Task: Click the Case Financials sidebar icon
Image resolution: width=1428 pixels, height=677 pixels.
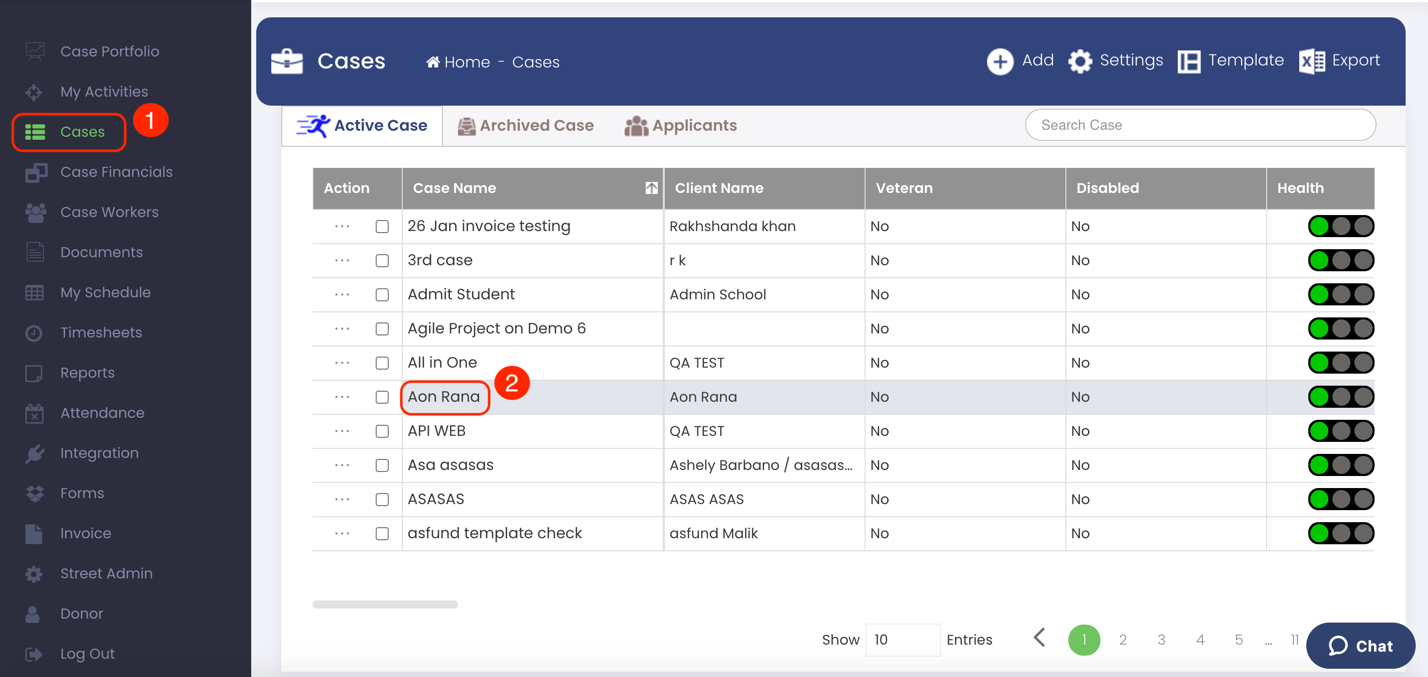Action: tap(35, 172)
